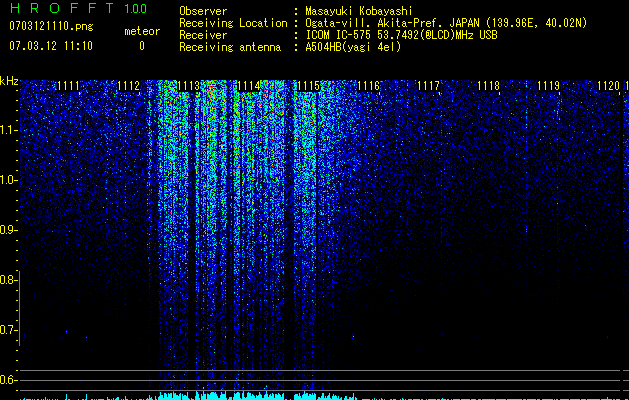Click the 1120 time marker
The image size is (629, 400).
[609, 86]
